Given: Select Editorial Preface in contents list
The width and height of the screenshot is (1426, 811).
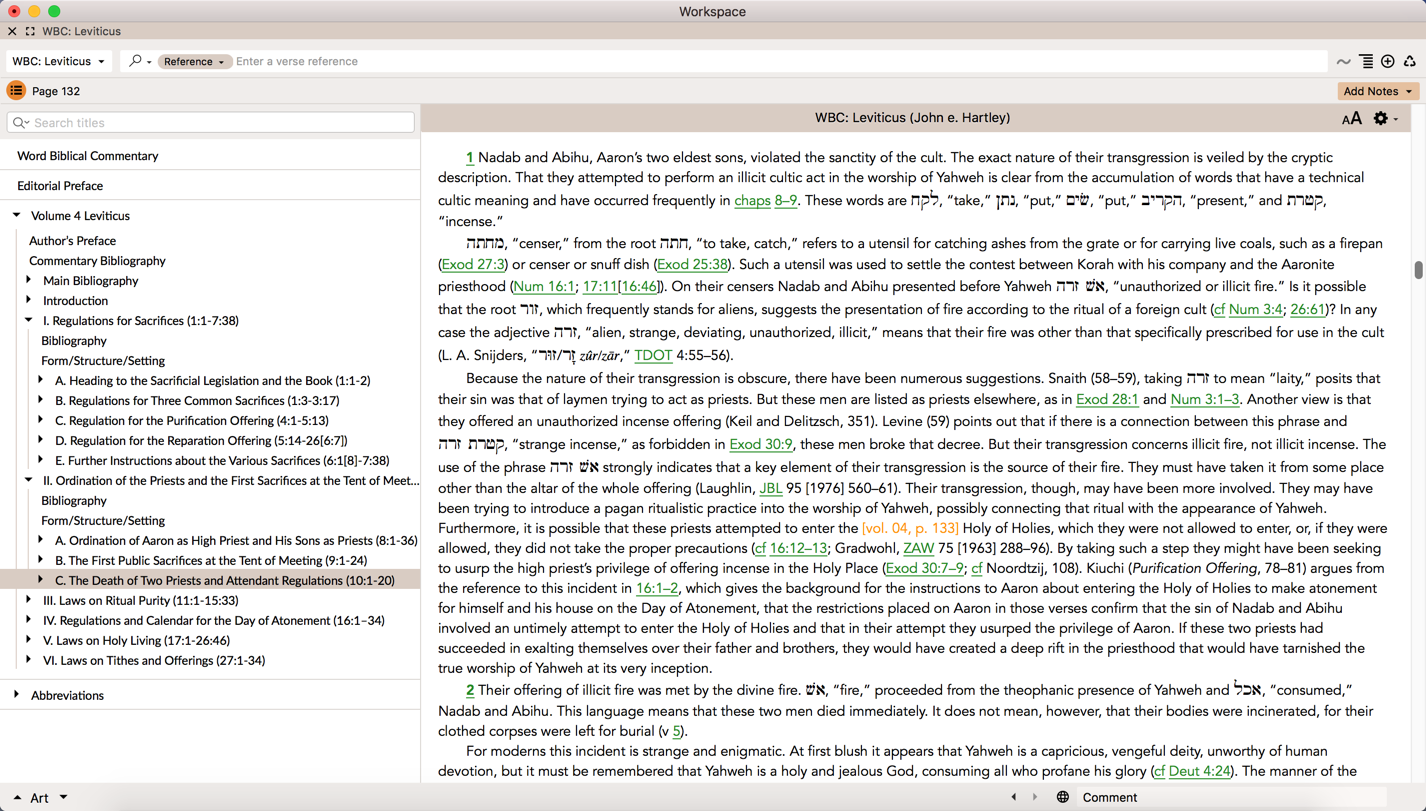Looking at the screenshot, I should coord(60,186).
